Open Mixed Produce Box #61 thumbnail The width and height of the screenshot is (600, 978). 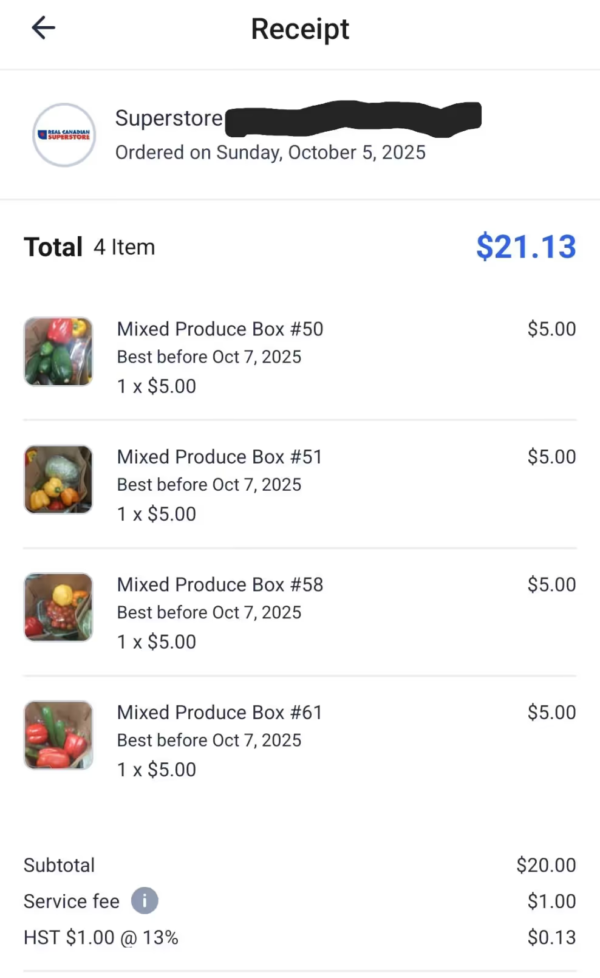pos(58,735)
